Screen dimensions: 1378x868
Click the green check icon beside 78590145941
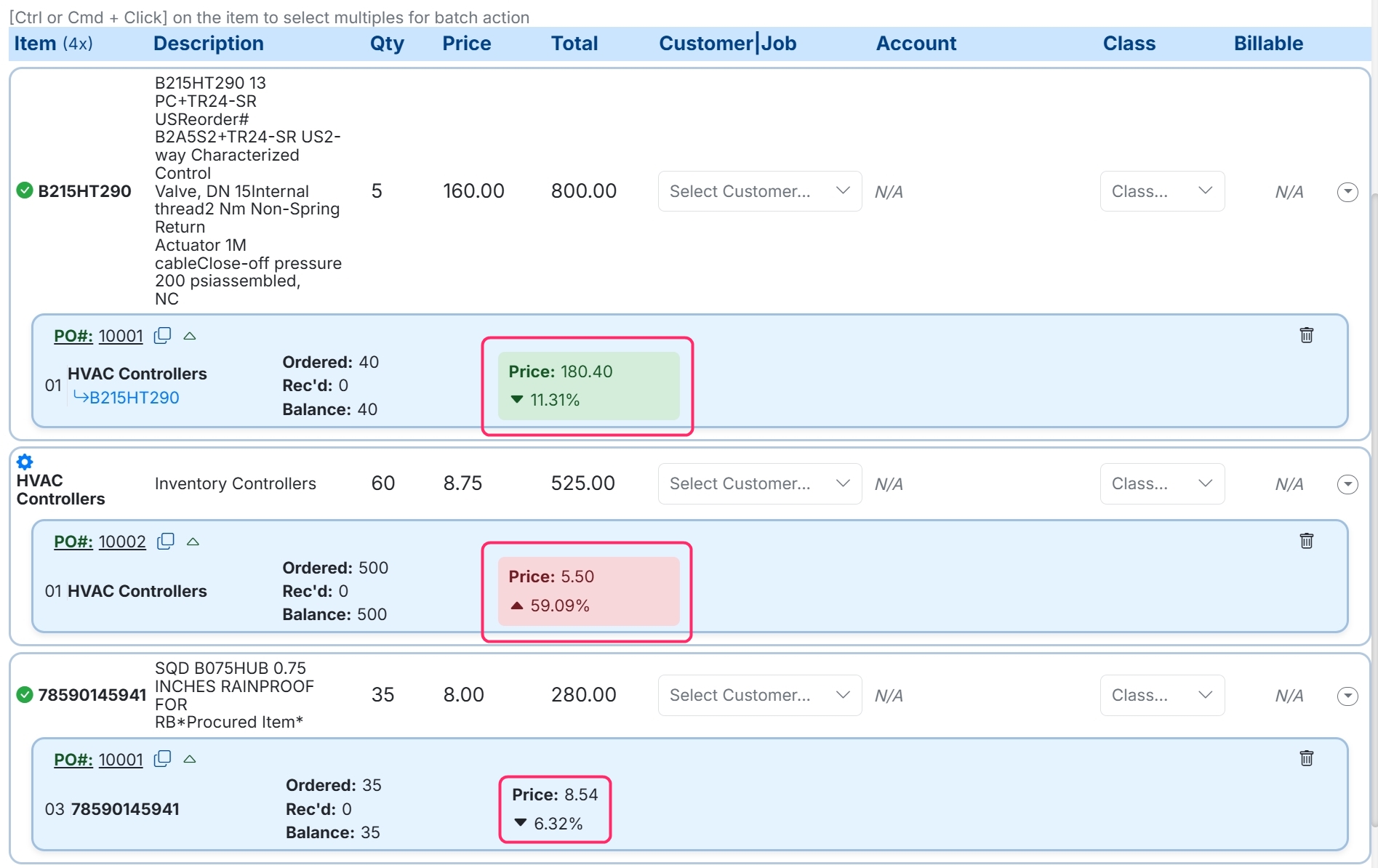click(25, 695)
